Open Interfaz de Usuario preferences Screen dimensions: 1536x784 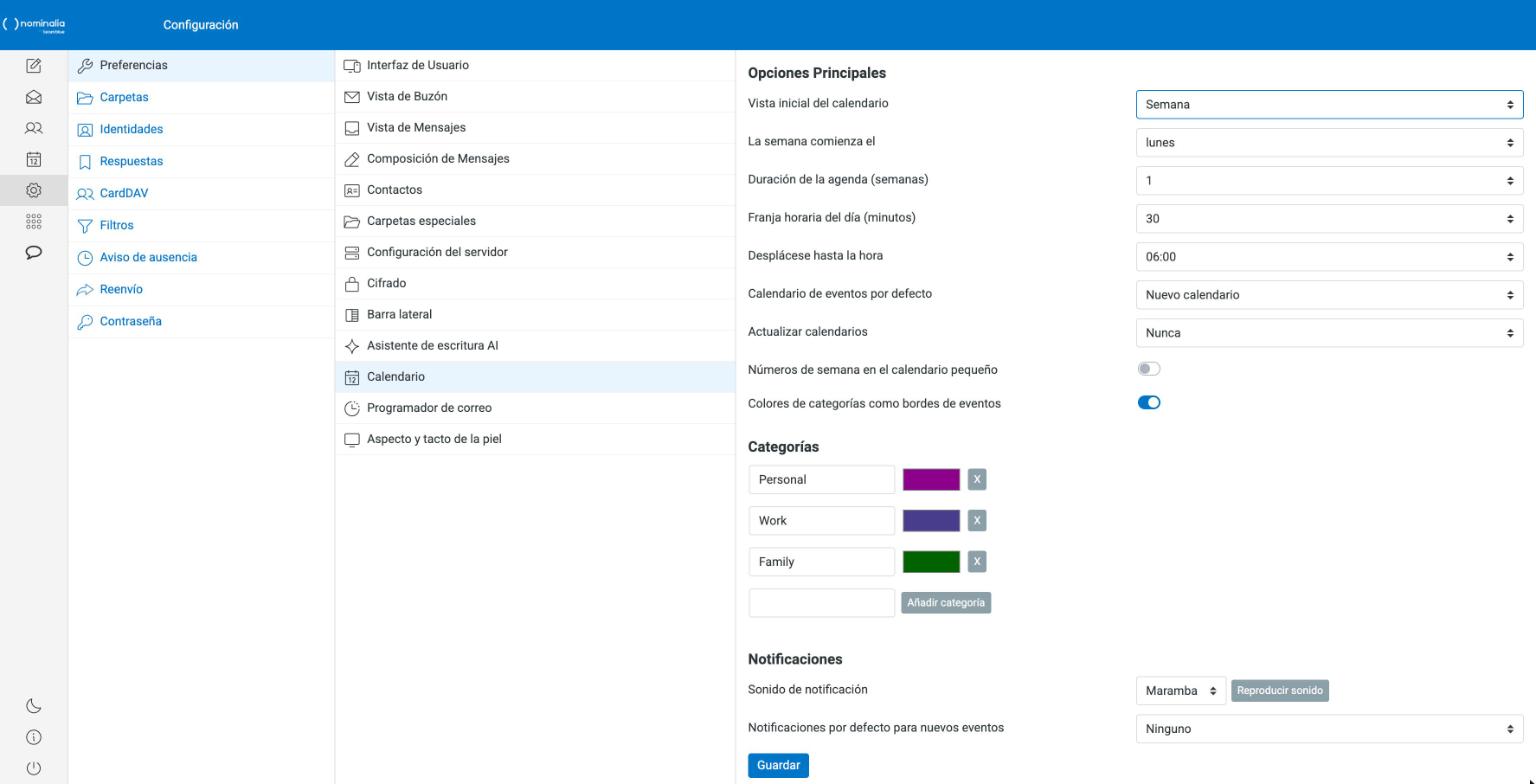(x=535, y=65)
